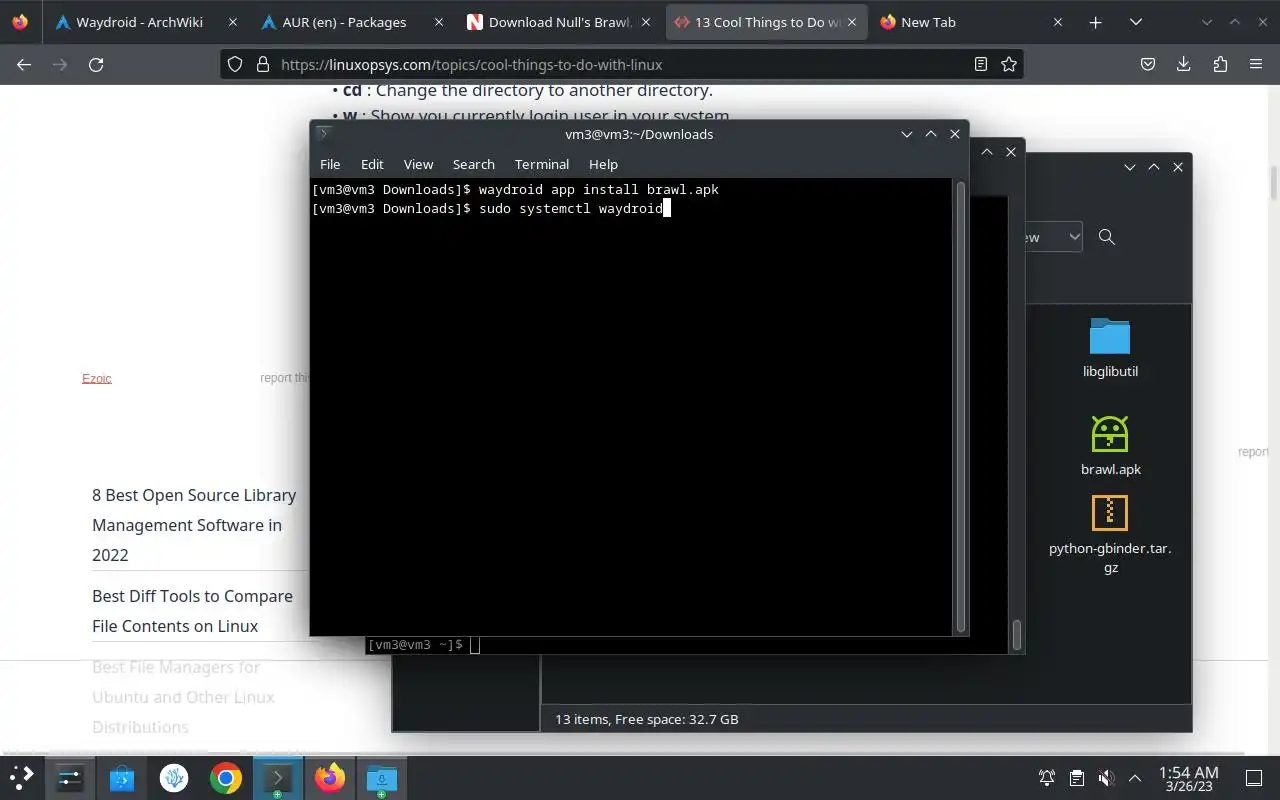1280x800 pixels.
Task: Launch Google Chrome from taskbar
Action: [226, 778]
